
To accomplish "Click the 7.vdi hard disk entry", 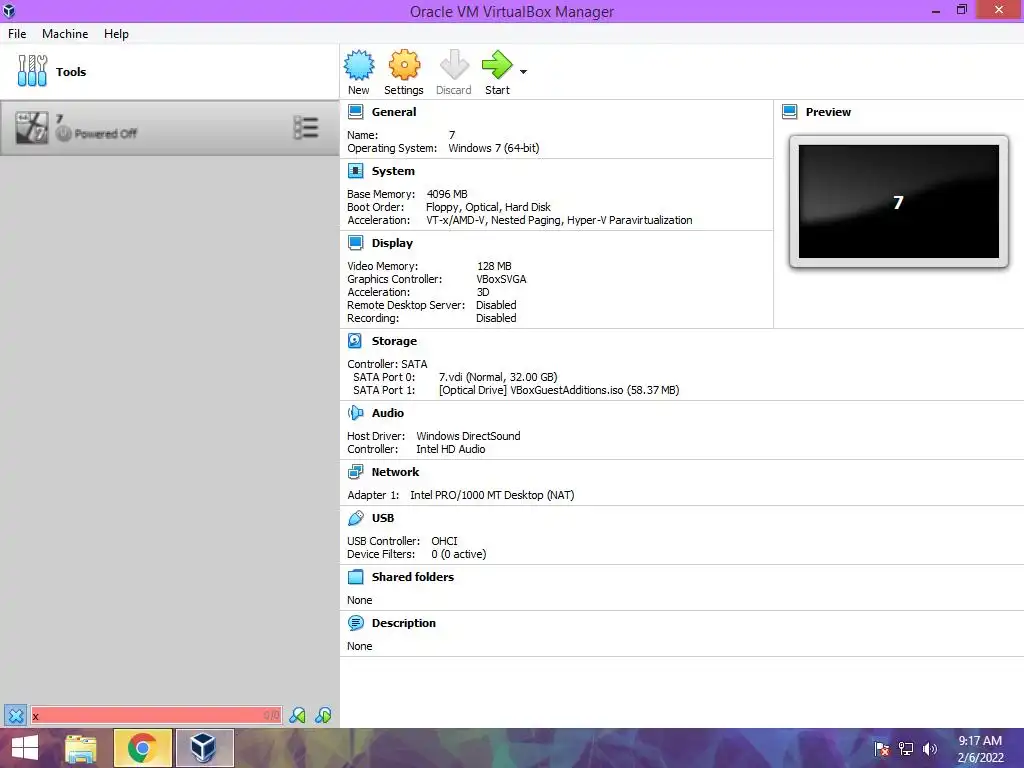I will pos(498,377).
